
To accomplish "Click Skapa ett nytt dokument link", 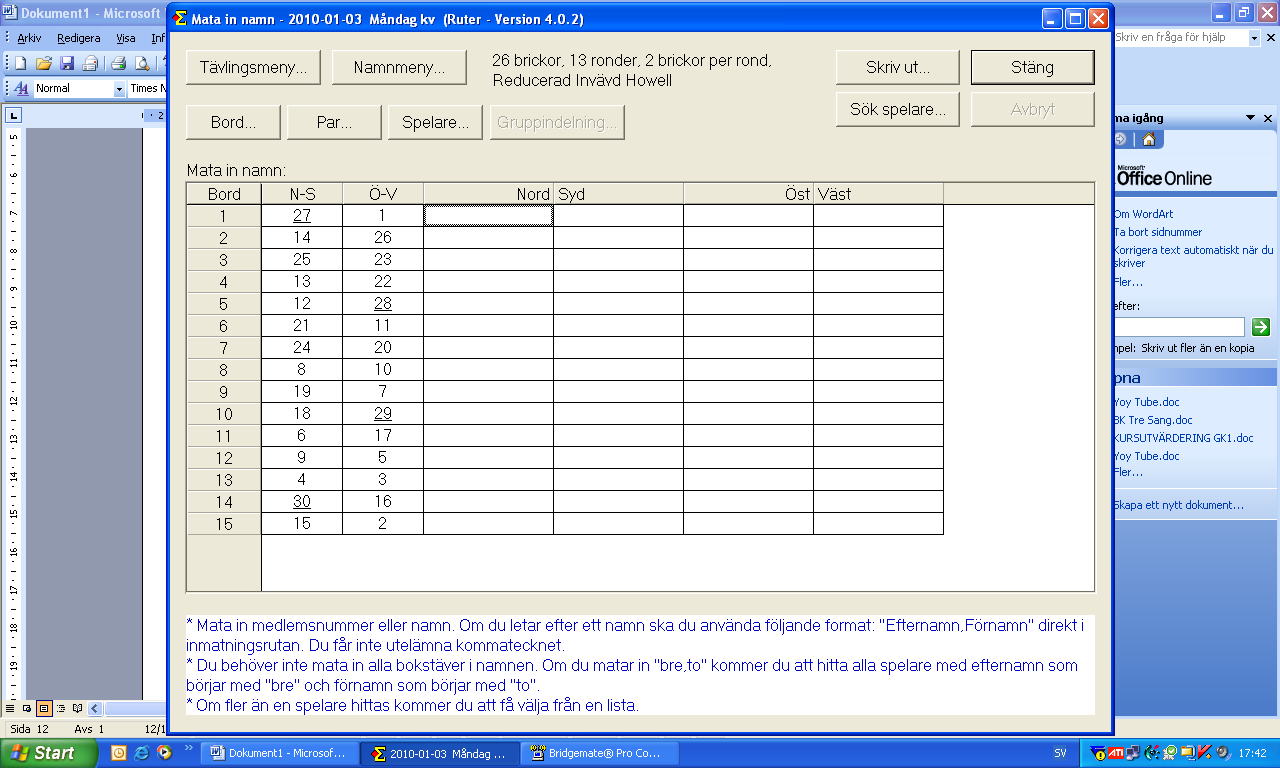I will tap(1178, 505).
